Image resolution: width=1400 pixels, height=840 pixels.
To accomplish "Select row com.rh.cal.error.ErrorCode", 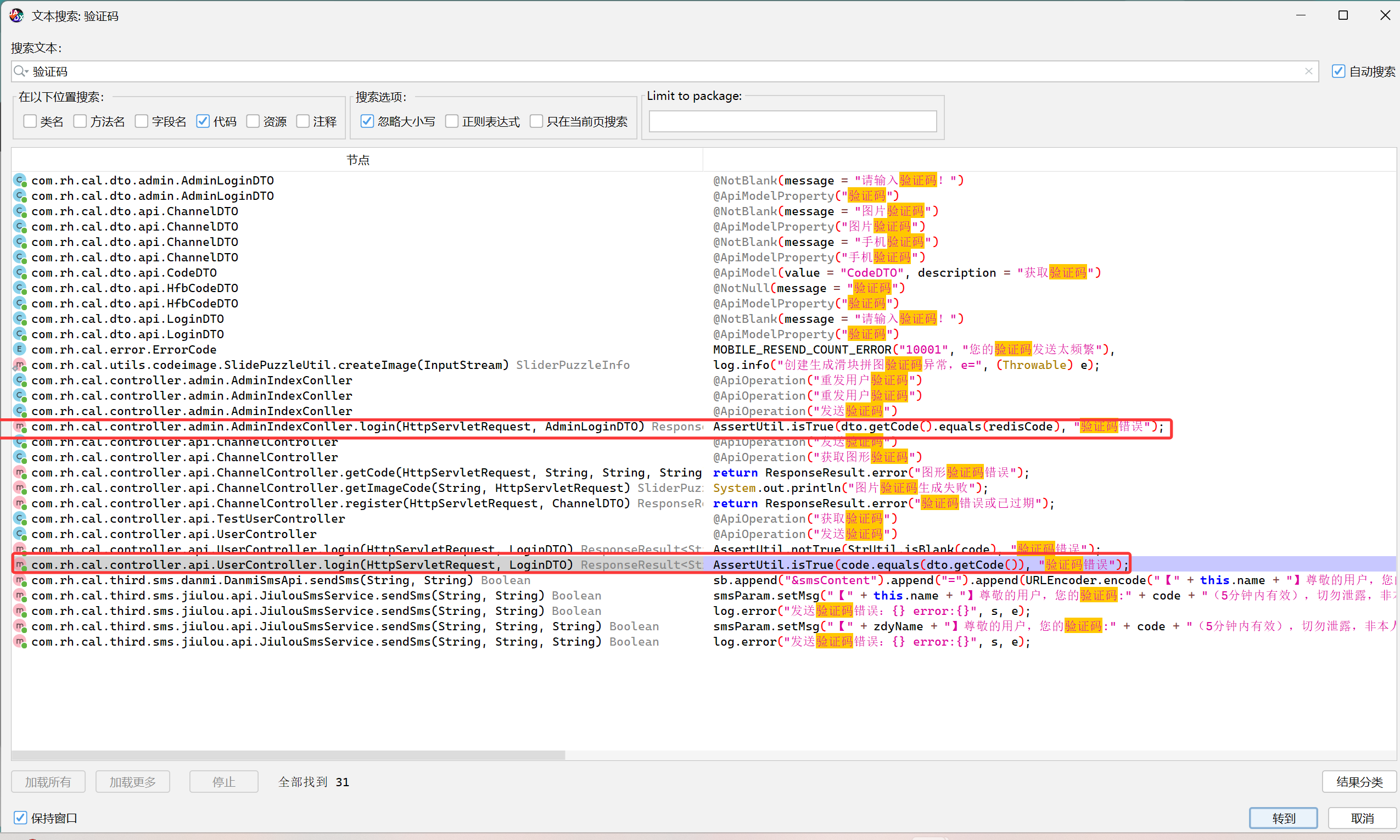I will pyautogui.click(x=703, y=350).
